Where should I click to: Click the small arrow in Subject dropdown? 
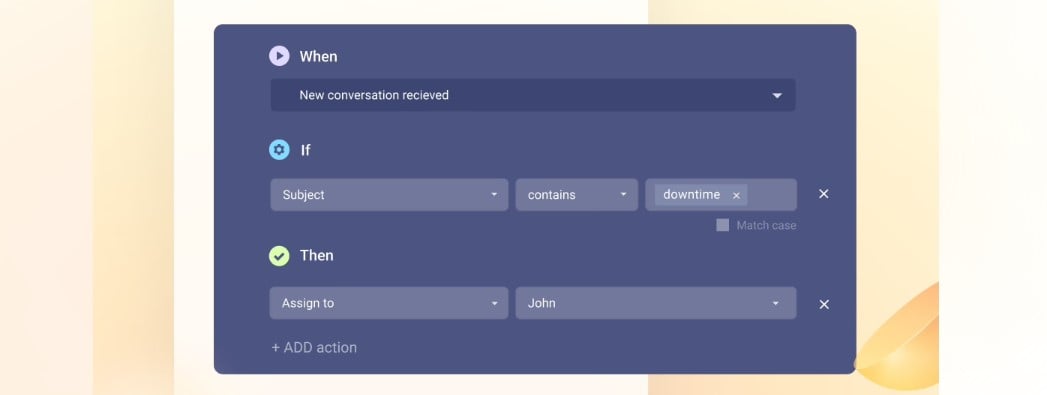(494, 195)
